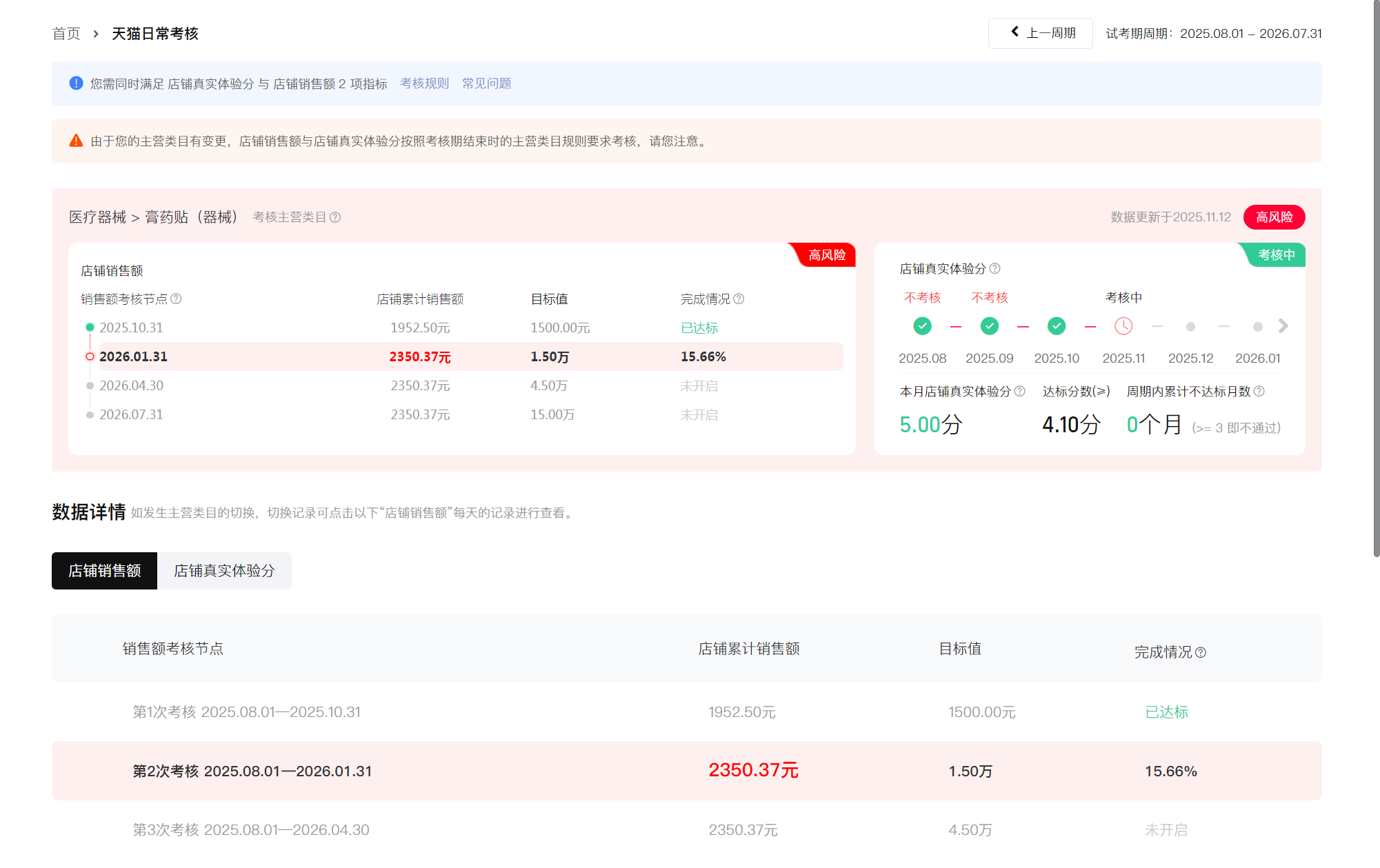Switch to 店铺真实体验分 tab
Image resolution: width=1380 pixels, height=868 pixels.
click(224, 571)
